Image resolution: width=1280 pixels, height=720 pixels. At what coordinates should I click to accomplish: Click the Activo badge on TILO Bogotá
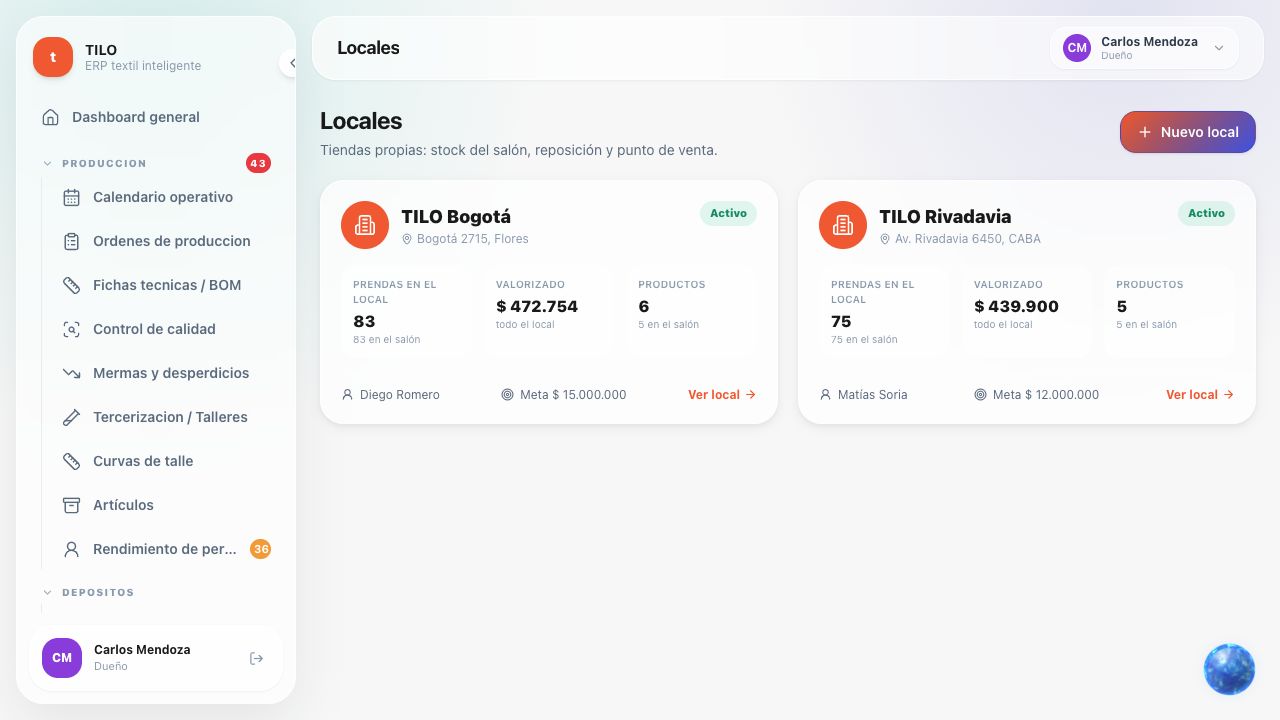pos(729,213)
